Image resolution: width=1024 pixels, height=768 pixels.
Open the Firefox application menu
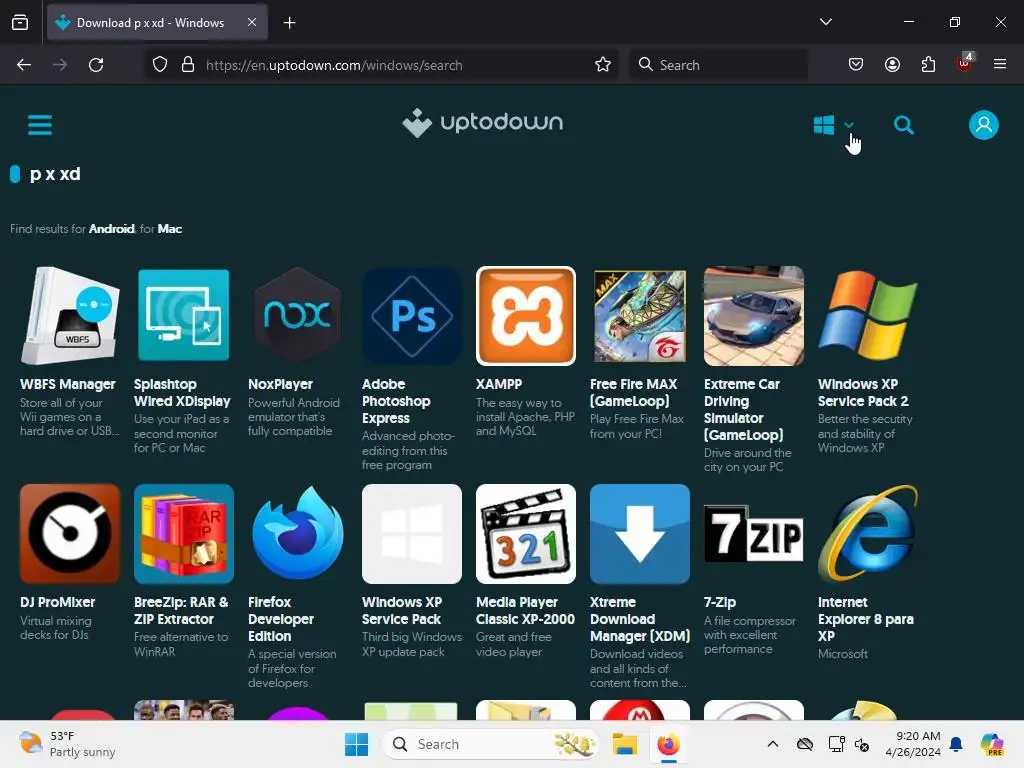pyautogui.click(x=1000, y=64)
